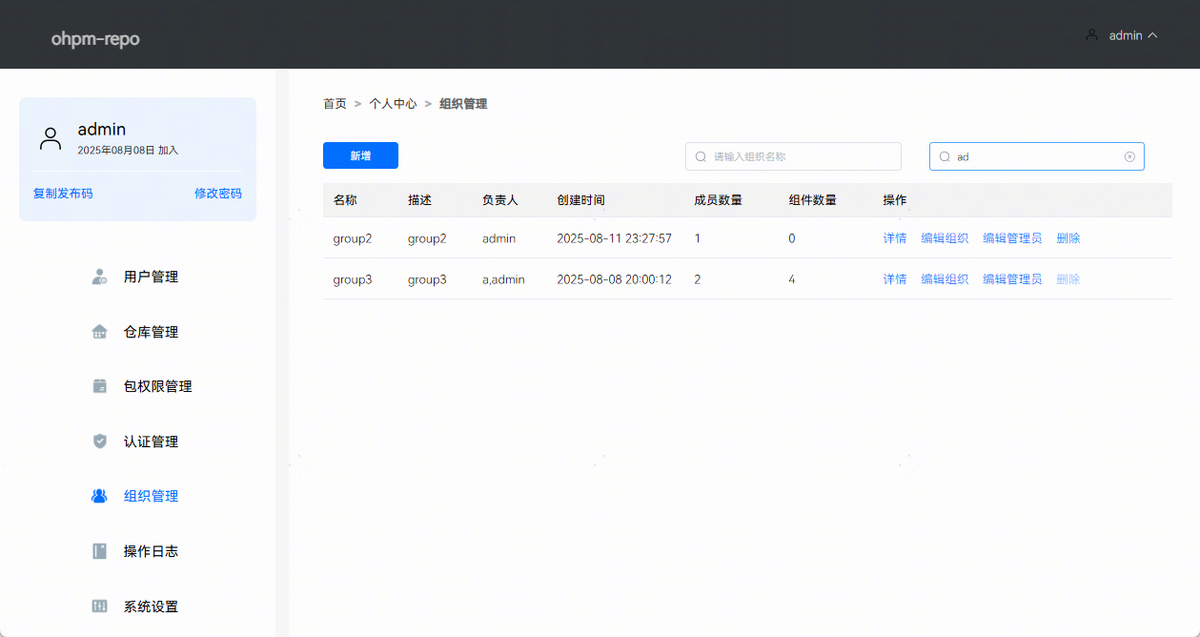Click the 操作日志 log book icon
Image resolution: width=1200 pixels, height=637 pixels.
pyautogui.click(x=99, y=551)
